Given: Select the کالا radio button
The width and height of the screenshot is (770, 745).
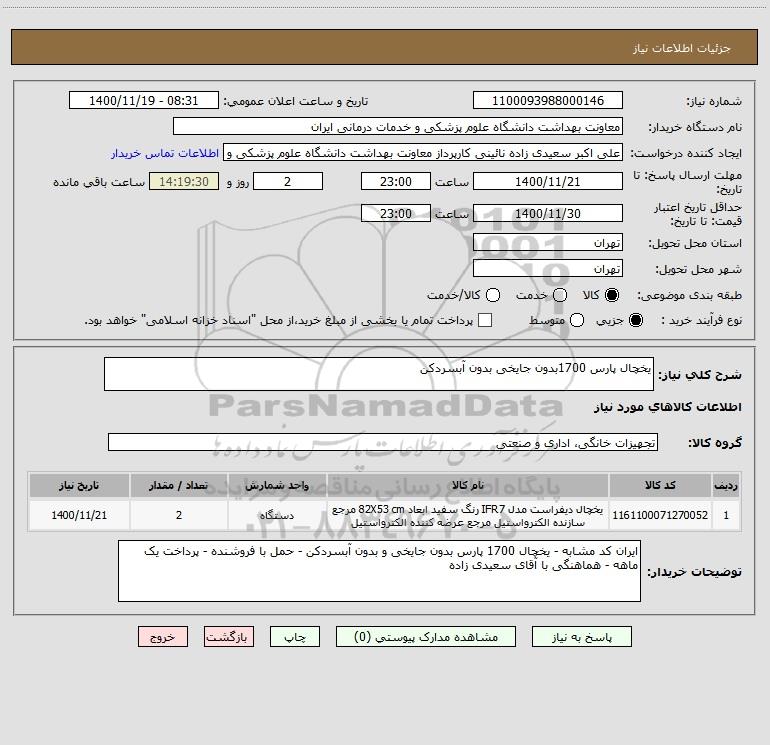Looking at the screenshot, I should click(x=612, y=295).
